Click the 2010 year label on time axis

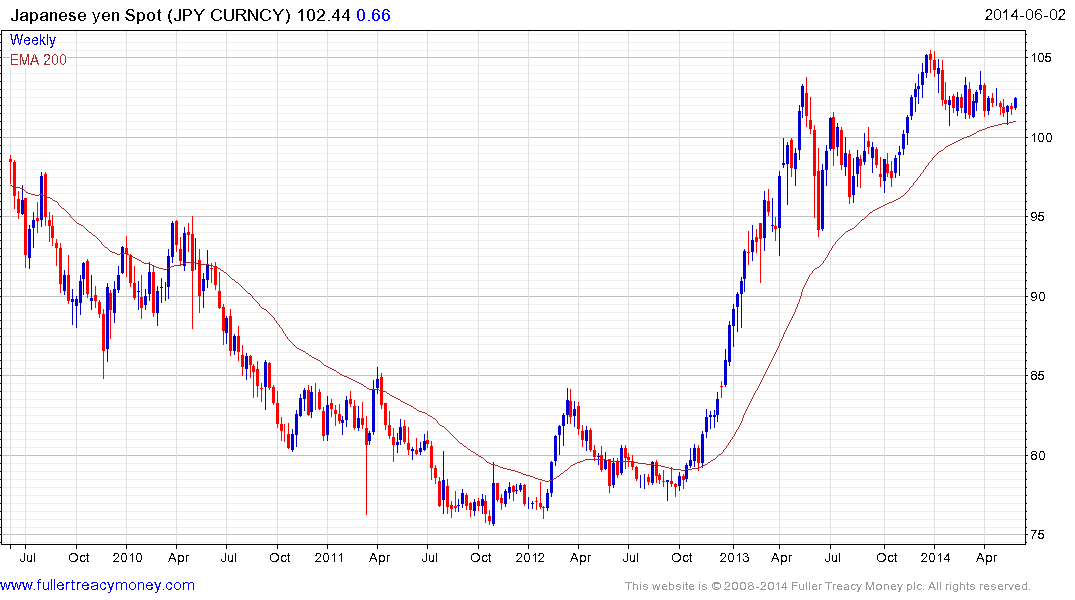(x=128, y=557)
